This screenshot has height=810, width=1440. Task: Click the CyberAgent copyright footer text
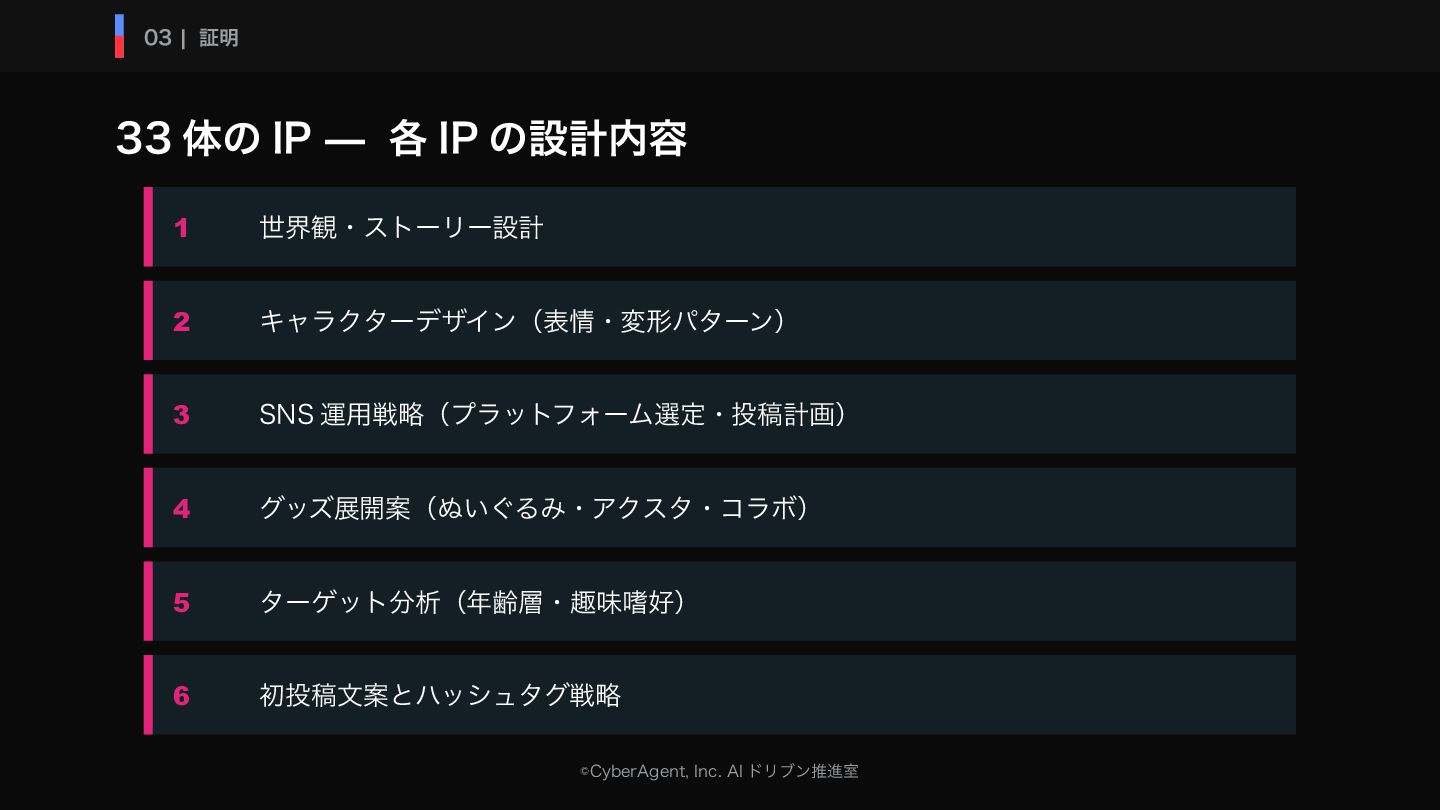[x=719, y=771]
